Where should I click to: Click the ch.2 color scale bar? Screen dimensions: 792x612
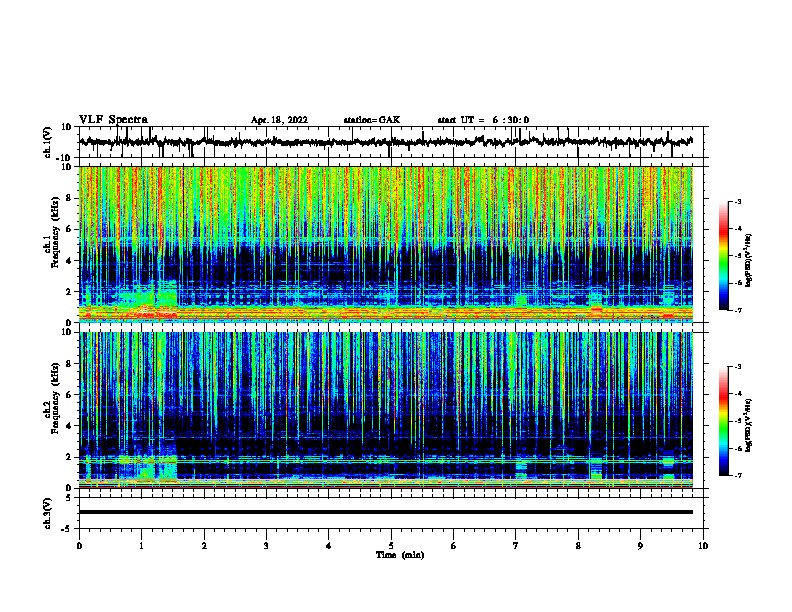coord(723,421)
